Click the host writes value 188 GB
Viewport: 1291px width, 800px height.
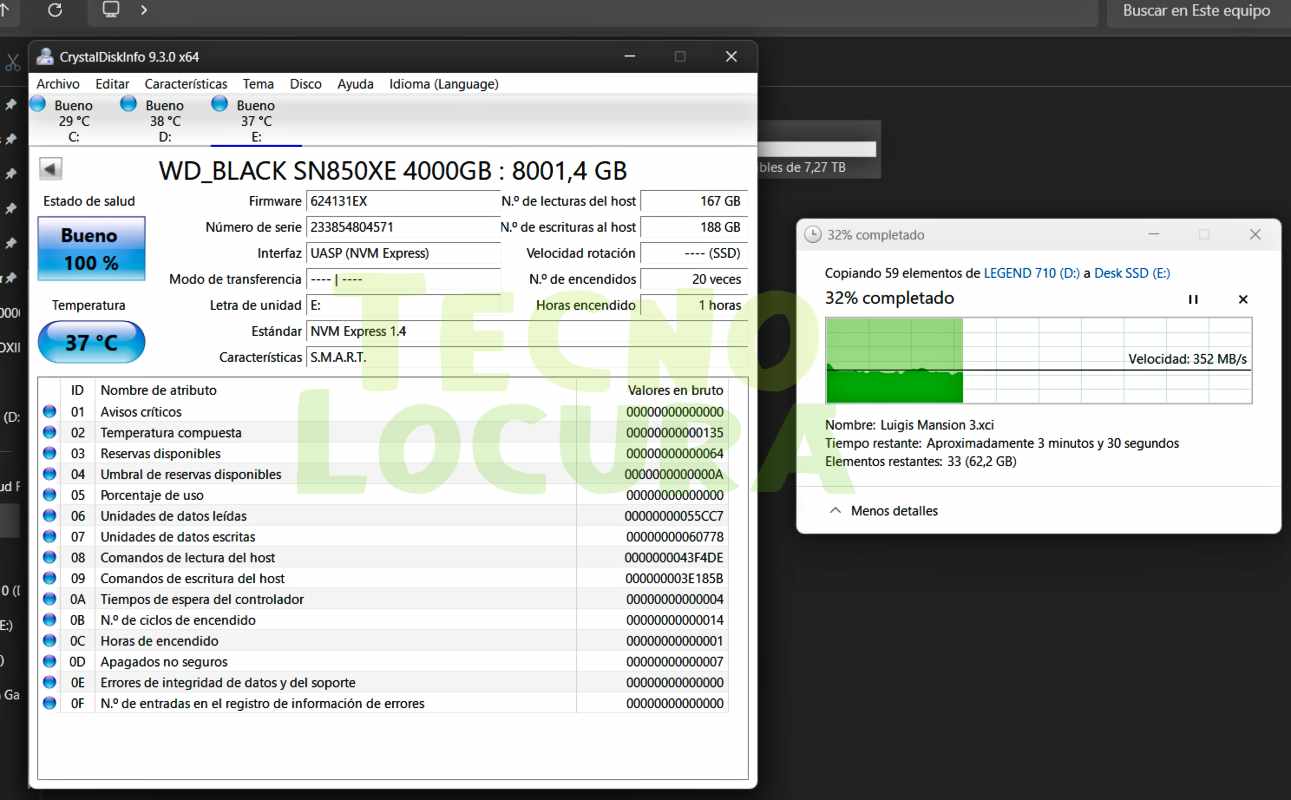[694, 228]
